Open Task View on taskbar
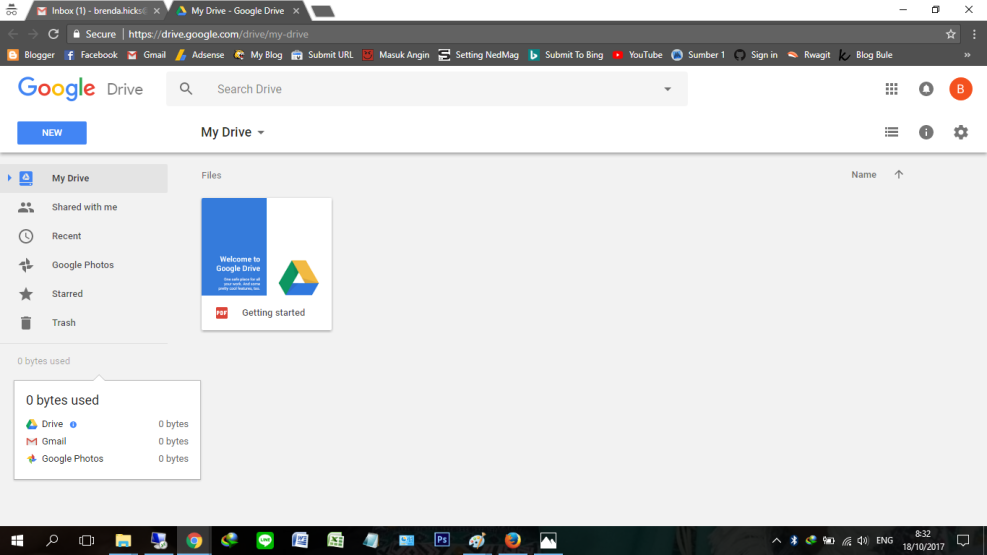Image resolution: width=987 pixels, height=555 pixels. [x=86, y=541]
